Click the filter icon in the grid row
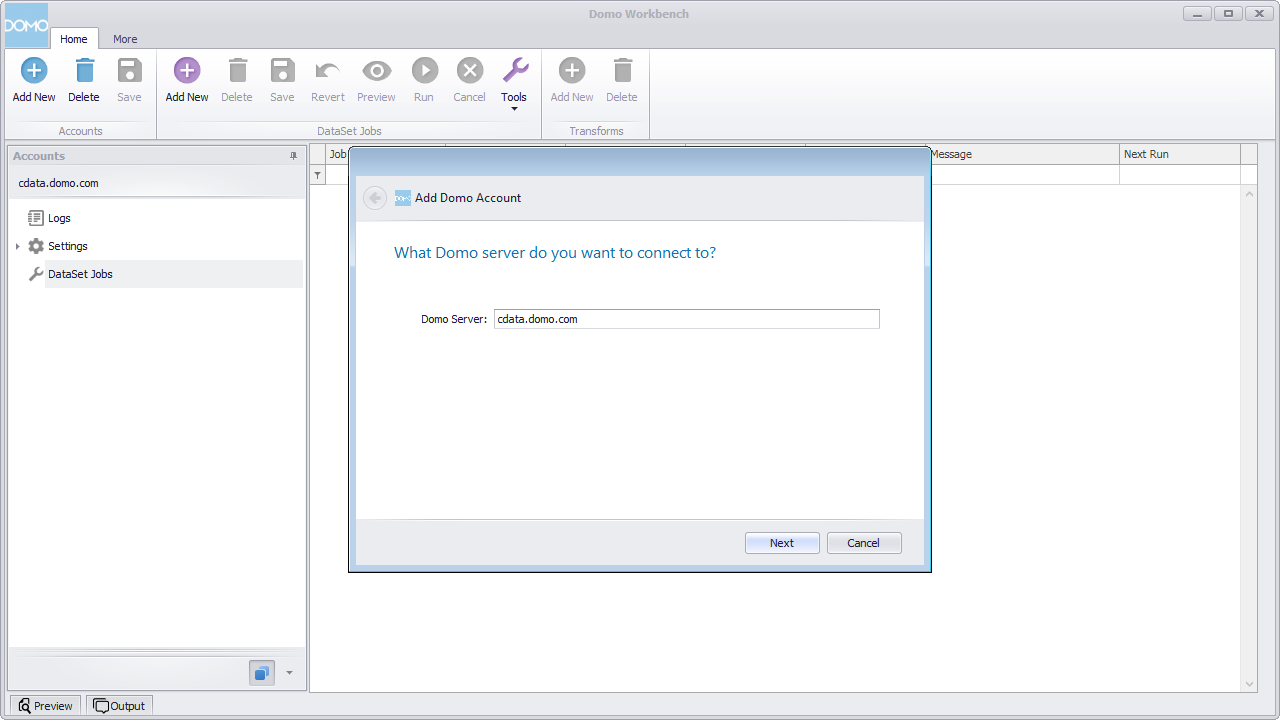 click(318, 175)
